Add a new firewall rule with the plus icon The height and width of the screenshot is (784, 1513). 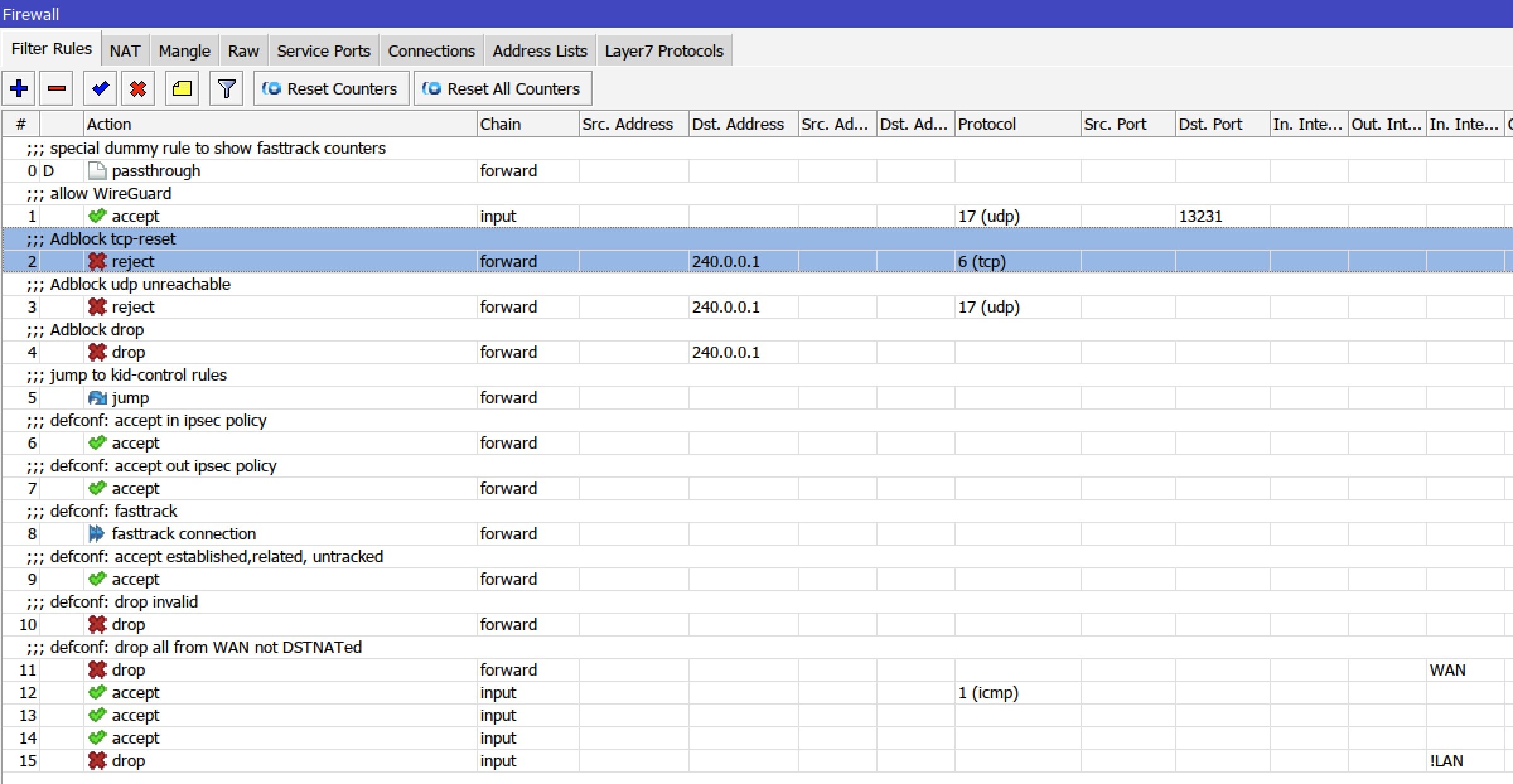coord(18,88)
